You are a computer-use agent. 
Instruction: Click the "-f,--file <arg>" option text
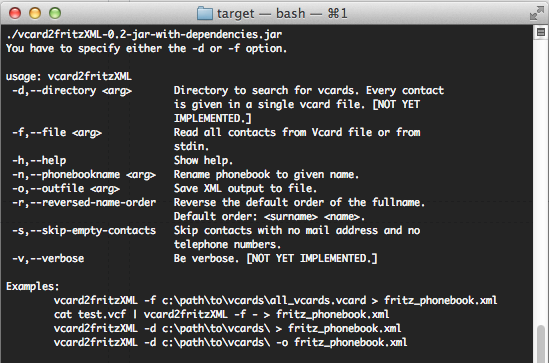click(57, 132)
